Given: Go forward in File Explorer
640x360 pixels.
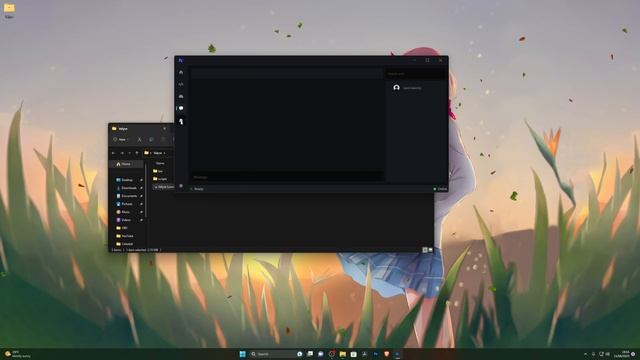Looking at the screenshot, I should (122, 153).
